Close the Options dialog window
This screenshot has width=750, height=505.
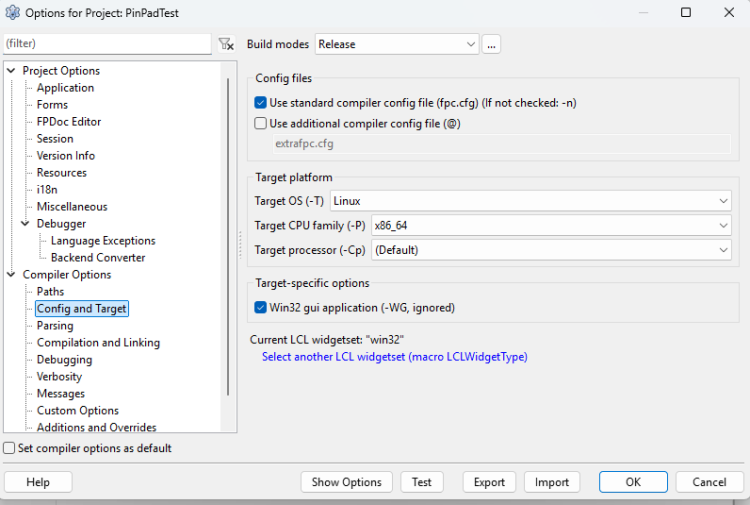click(728, 12)
